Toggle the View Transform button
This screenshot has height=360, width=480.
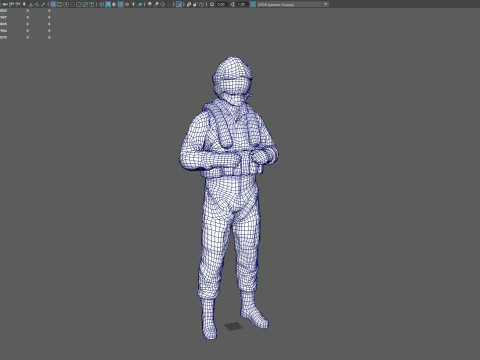253,4
